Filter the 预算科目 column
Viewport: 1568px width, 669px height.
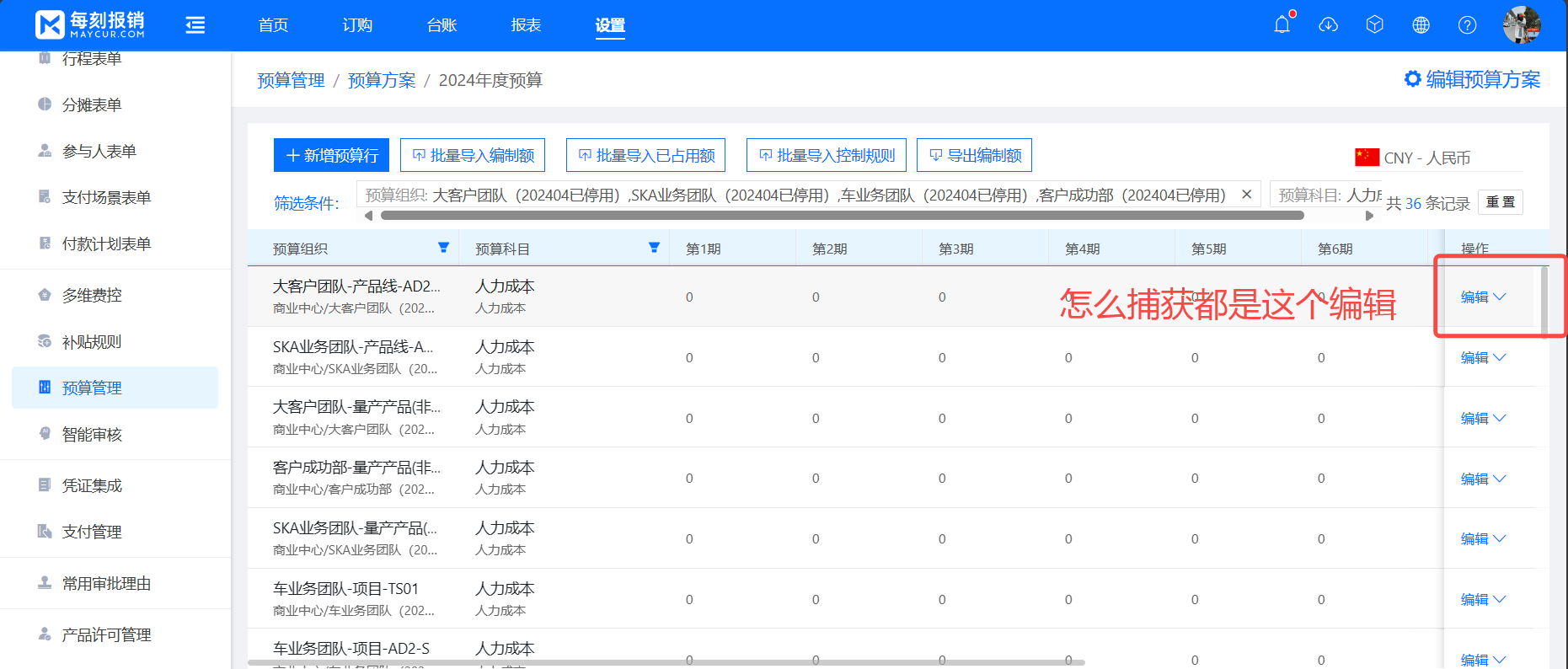pyautogui.click(x=654, y=248)
